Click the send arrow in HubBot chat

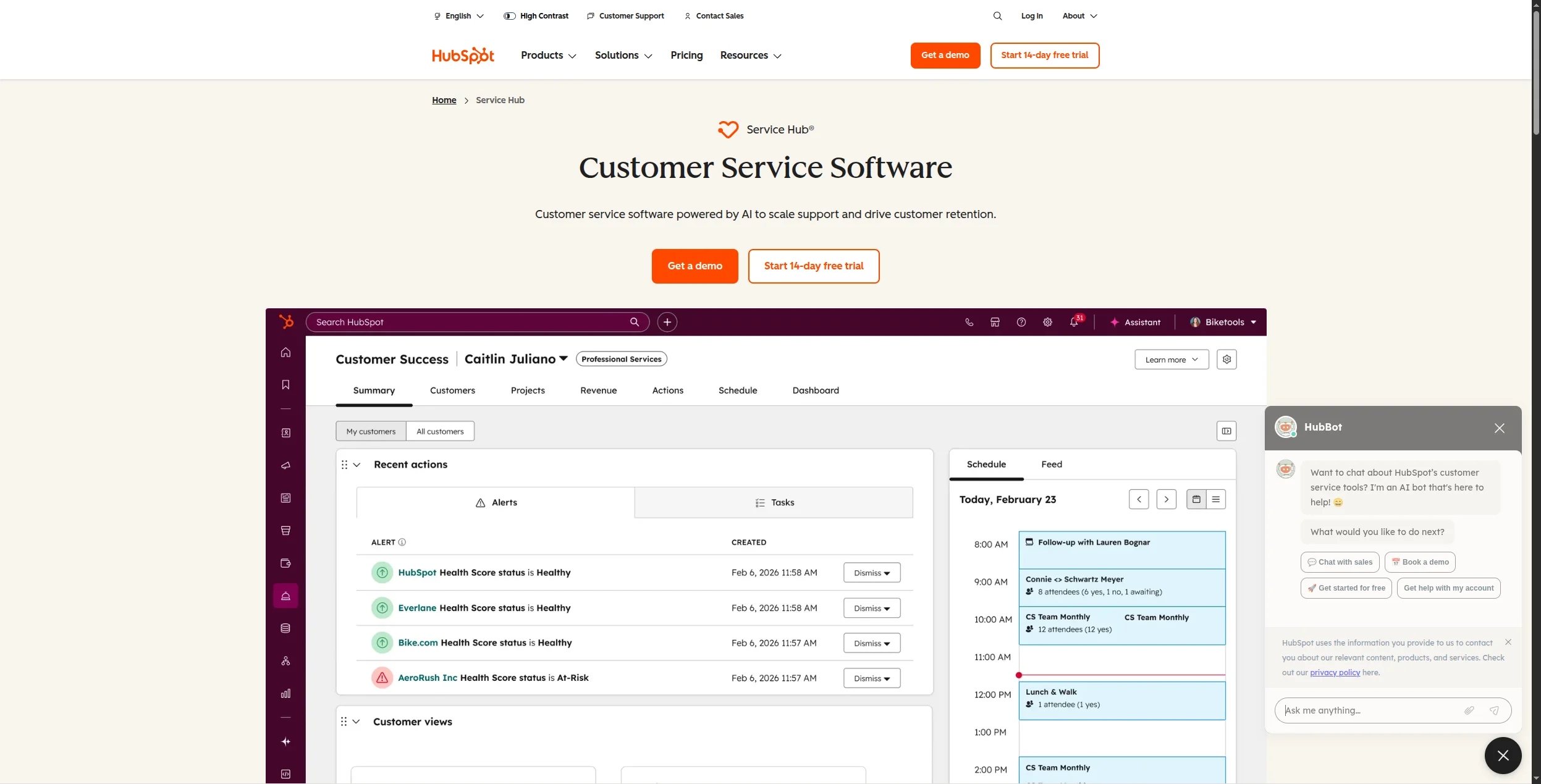[x=1495, y=710]
